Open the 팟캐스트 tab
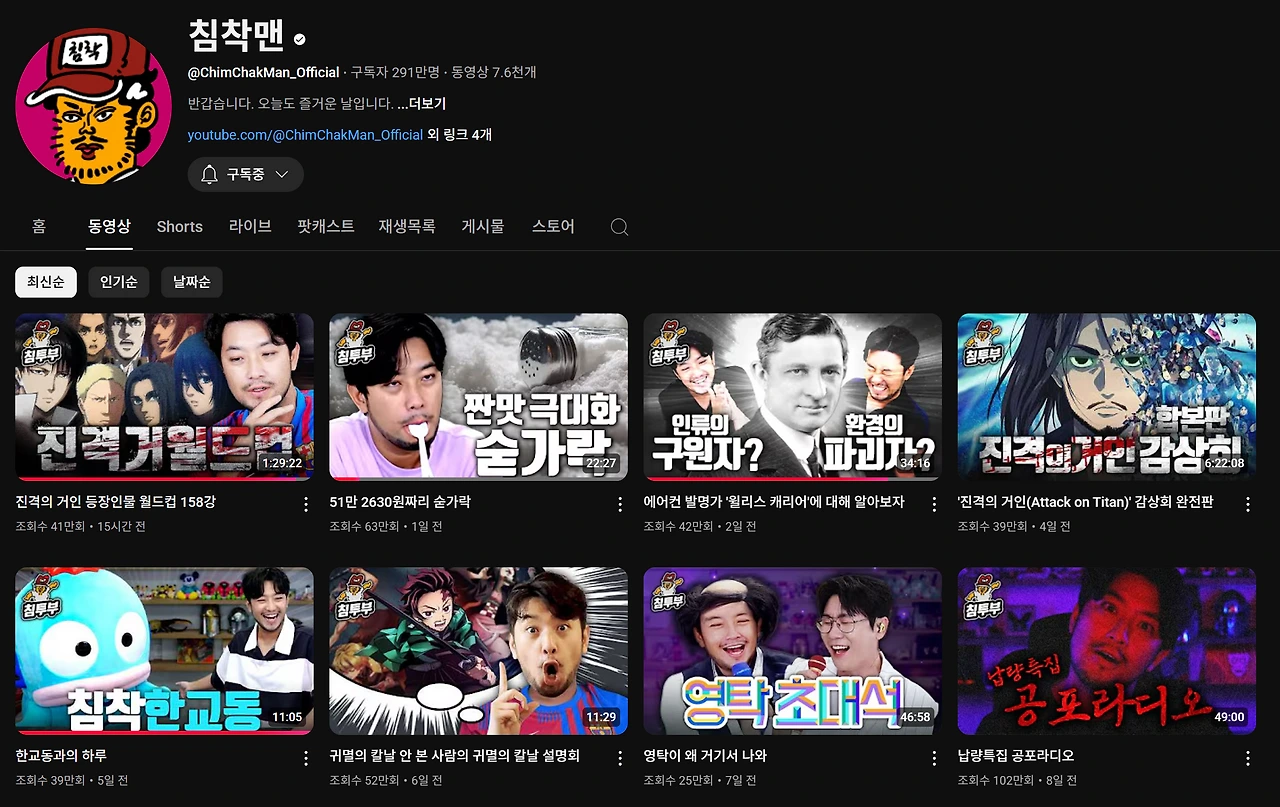 [x=326, y=226]
